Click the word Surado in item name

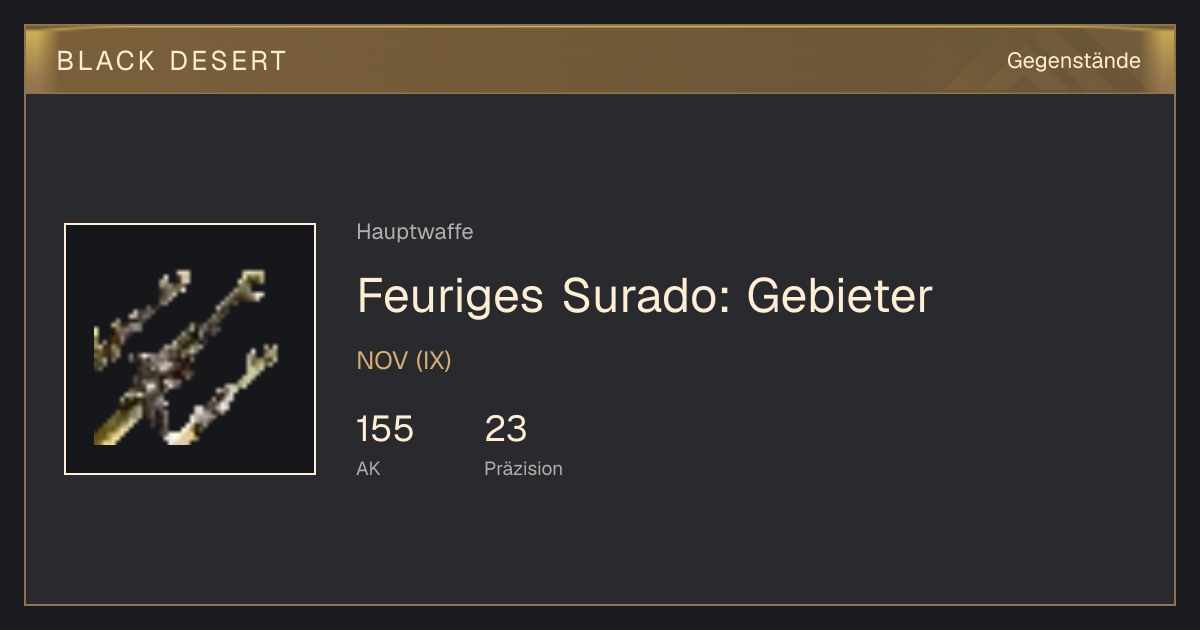click(645, 296)
